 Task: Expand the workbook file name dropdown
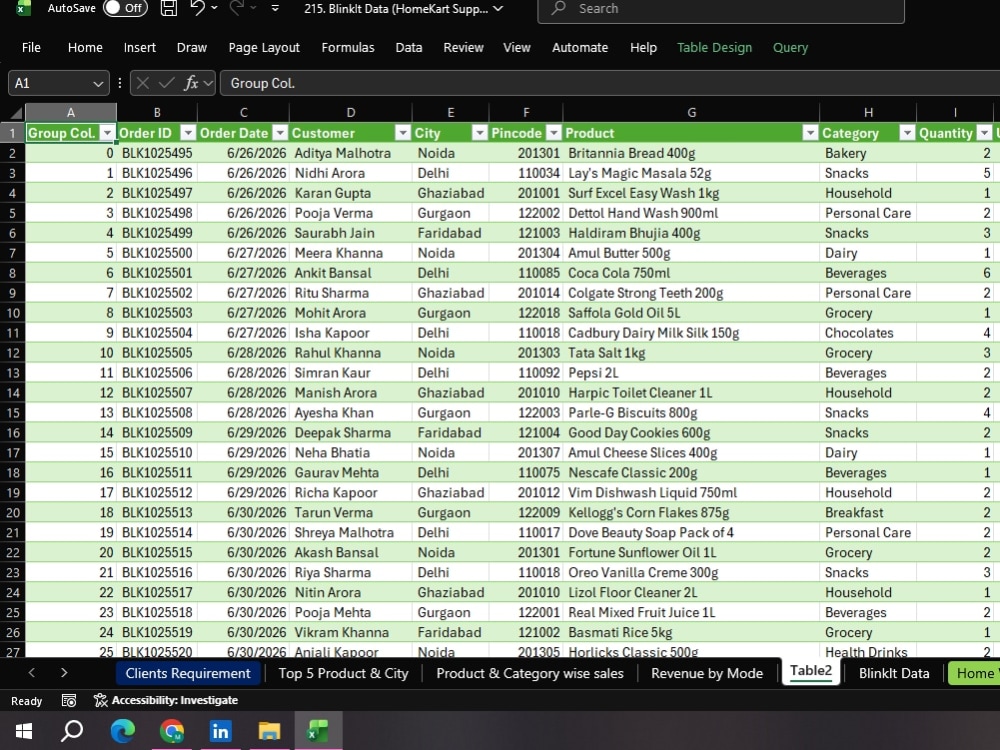(498, 8)
